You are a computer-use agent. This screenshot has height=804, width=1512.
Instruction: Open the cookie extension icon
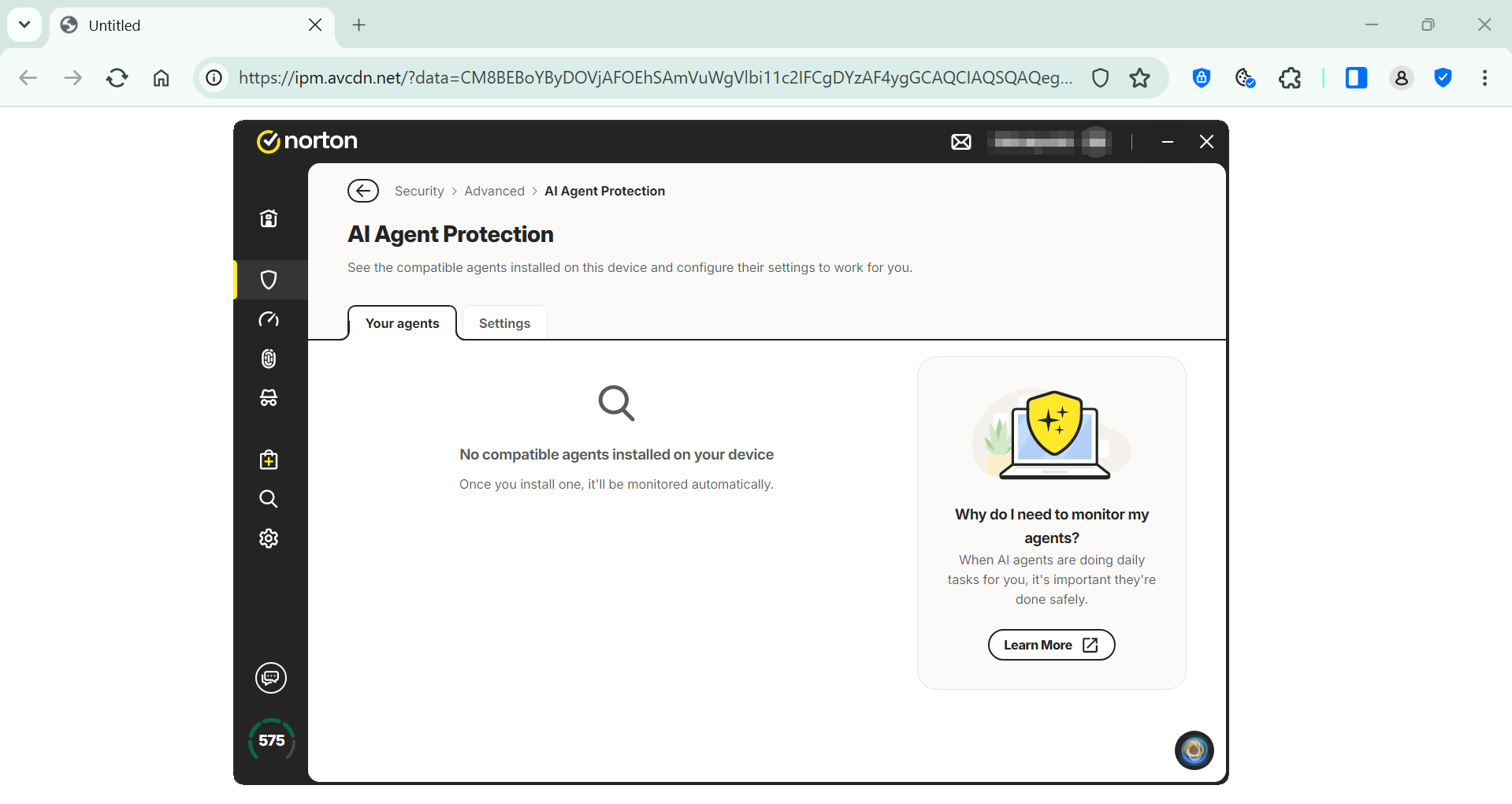(x=1246, y=77)
